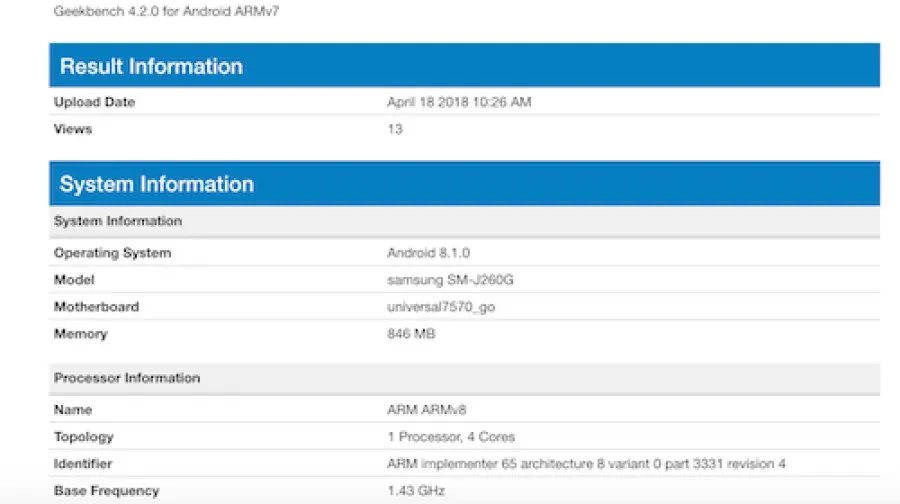The height and width of the screenshot is (504, 900).
Task: Click the blue System Information banner heading
Action: [157, 184]
